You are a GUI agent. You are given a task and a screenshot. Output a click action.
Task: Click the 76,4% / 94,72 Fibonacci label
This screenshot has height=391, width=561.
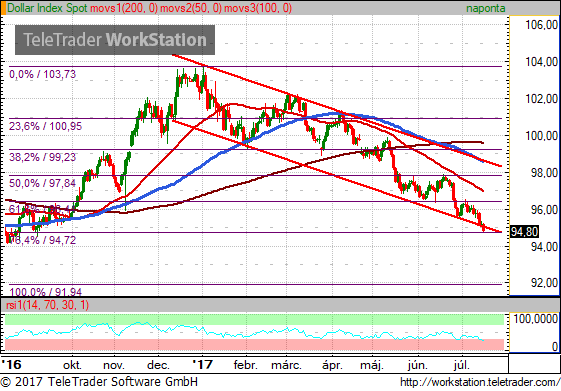coord(42,240)
